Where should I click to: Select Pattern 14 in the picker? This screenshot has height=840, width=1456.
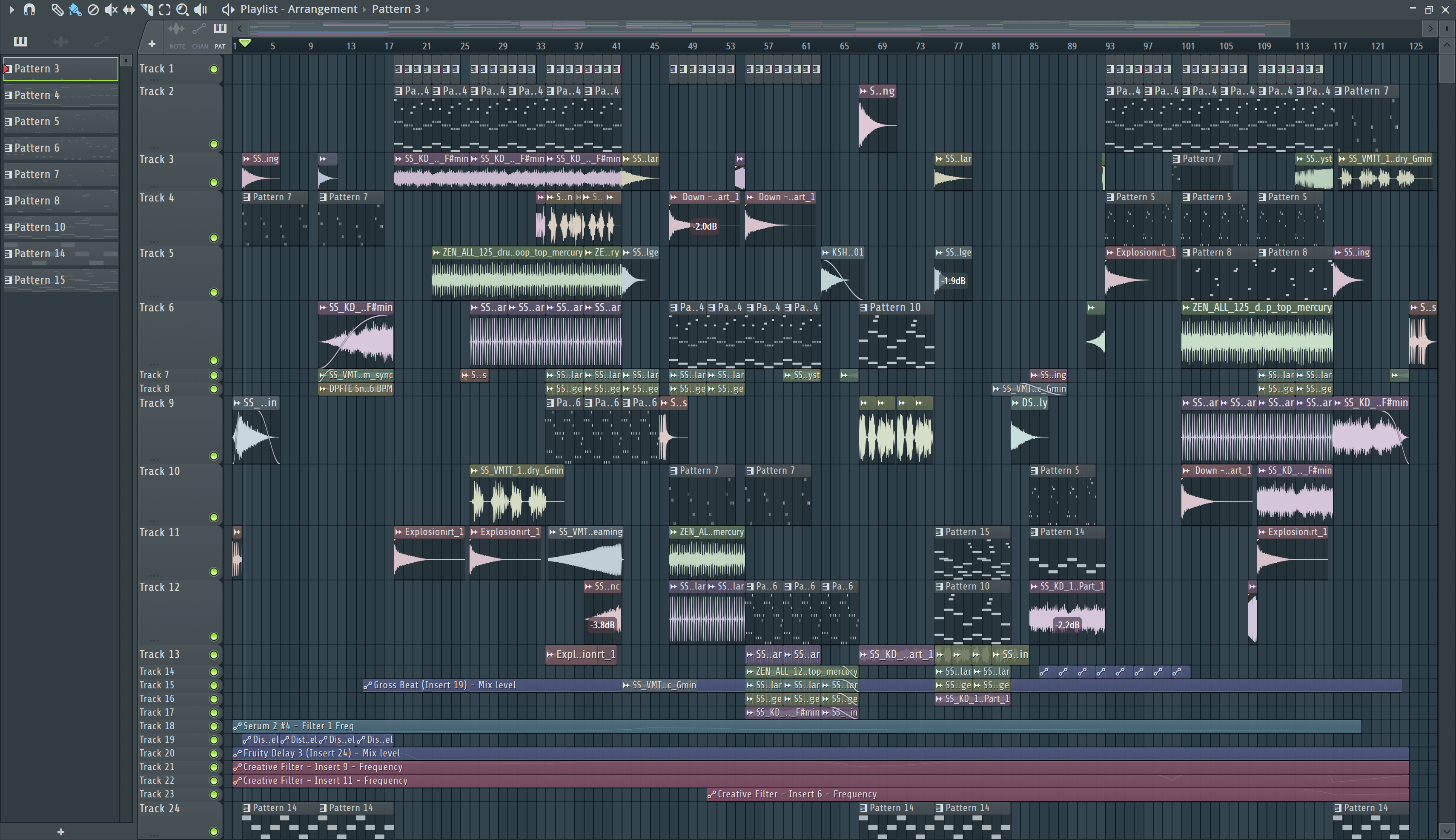click(60, 254)
